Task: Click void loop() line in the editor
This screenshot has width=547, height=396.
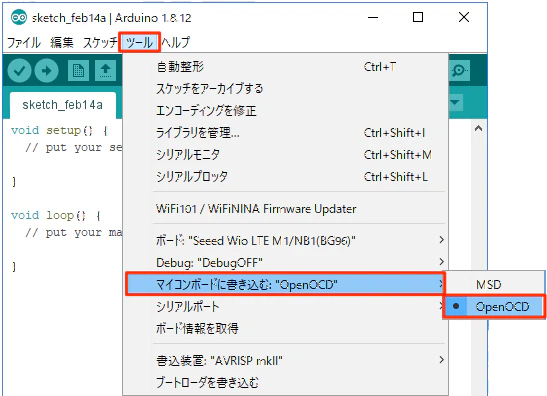Action: [56, 215]
